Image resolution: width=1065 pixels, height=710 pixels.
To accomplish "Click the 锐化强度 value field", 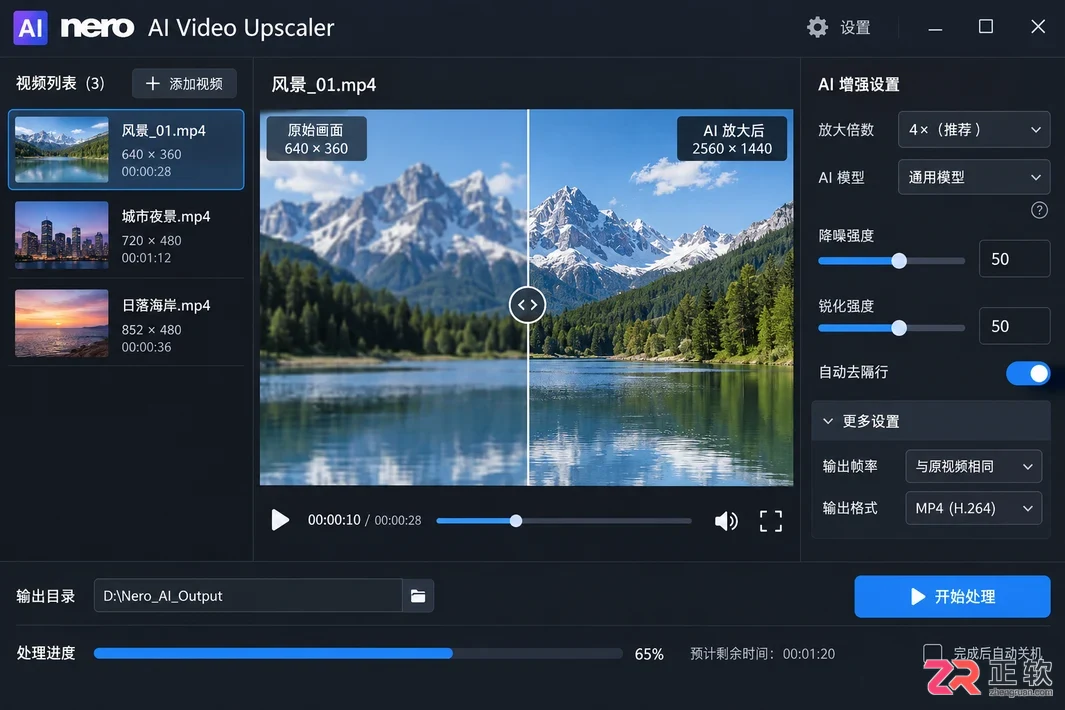I will coord(1014,326).
